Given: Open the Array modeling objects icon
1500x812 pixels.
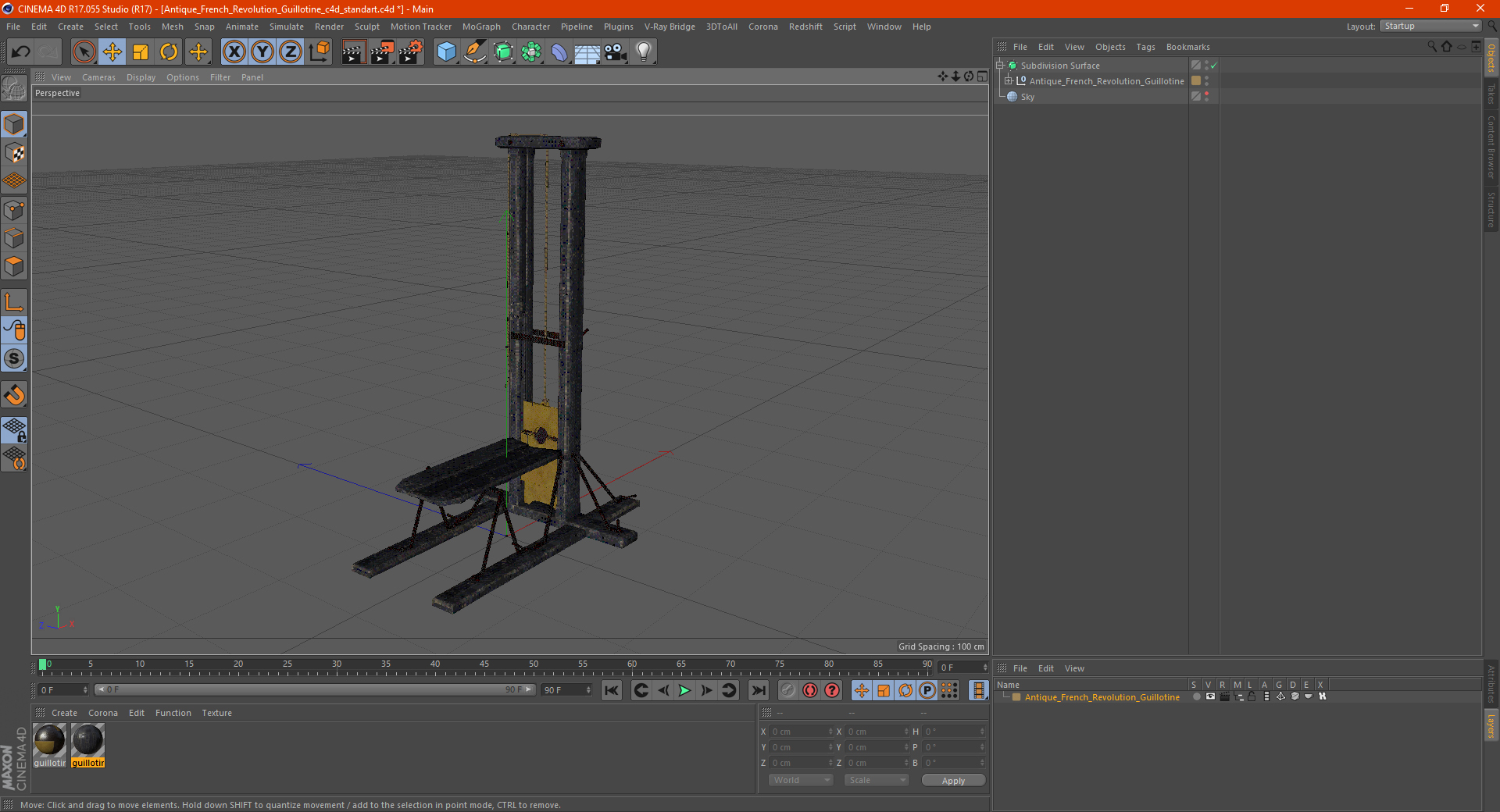Looking at the screenshot, I should pyautogui.click(x=531, y=52).
